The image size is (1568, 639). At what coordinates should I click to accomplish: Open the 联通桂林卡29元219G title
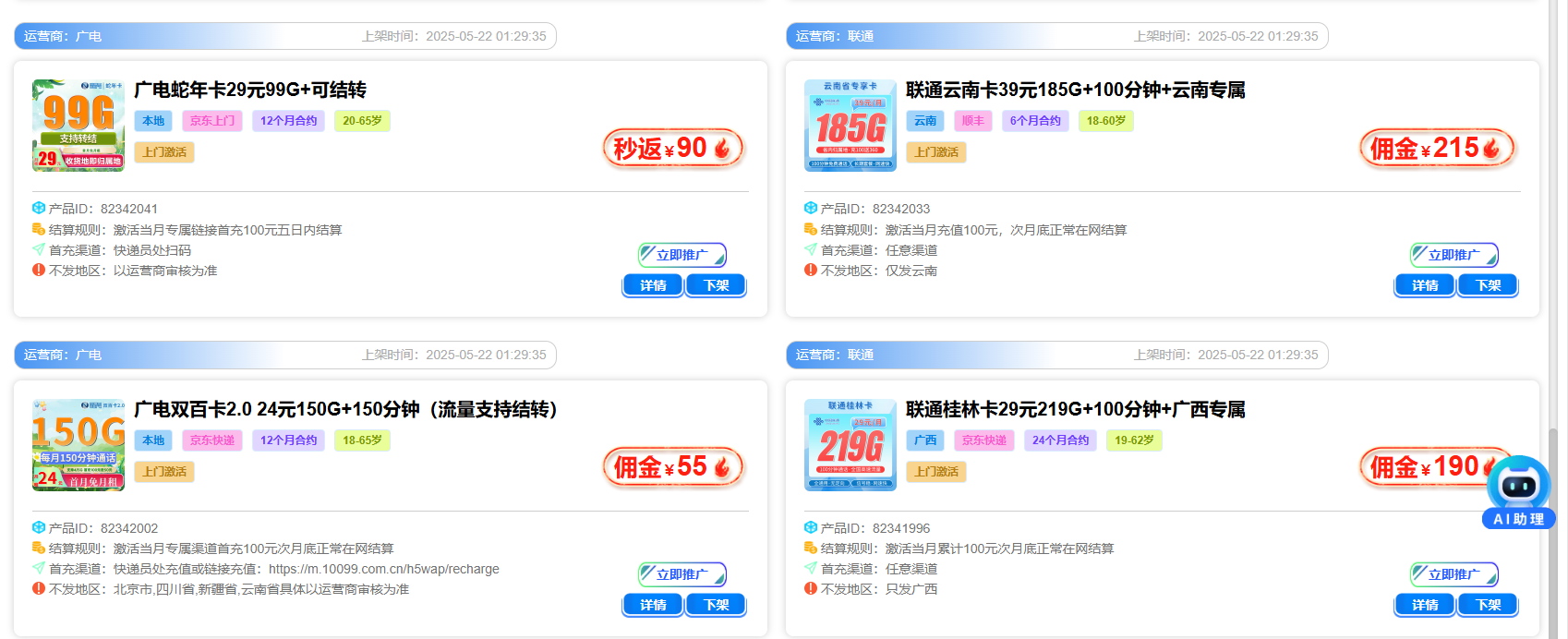pyautogui.click(x=1076, y=409)
